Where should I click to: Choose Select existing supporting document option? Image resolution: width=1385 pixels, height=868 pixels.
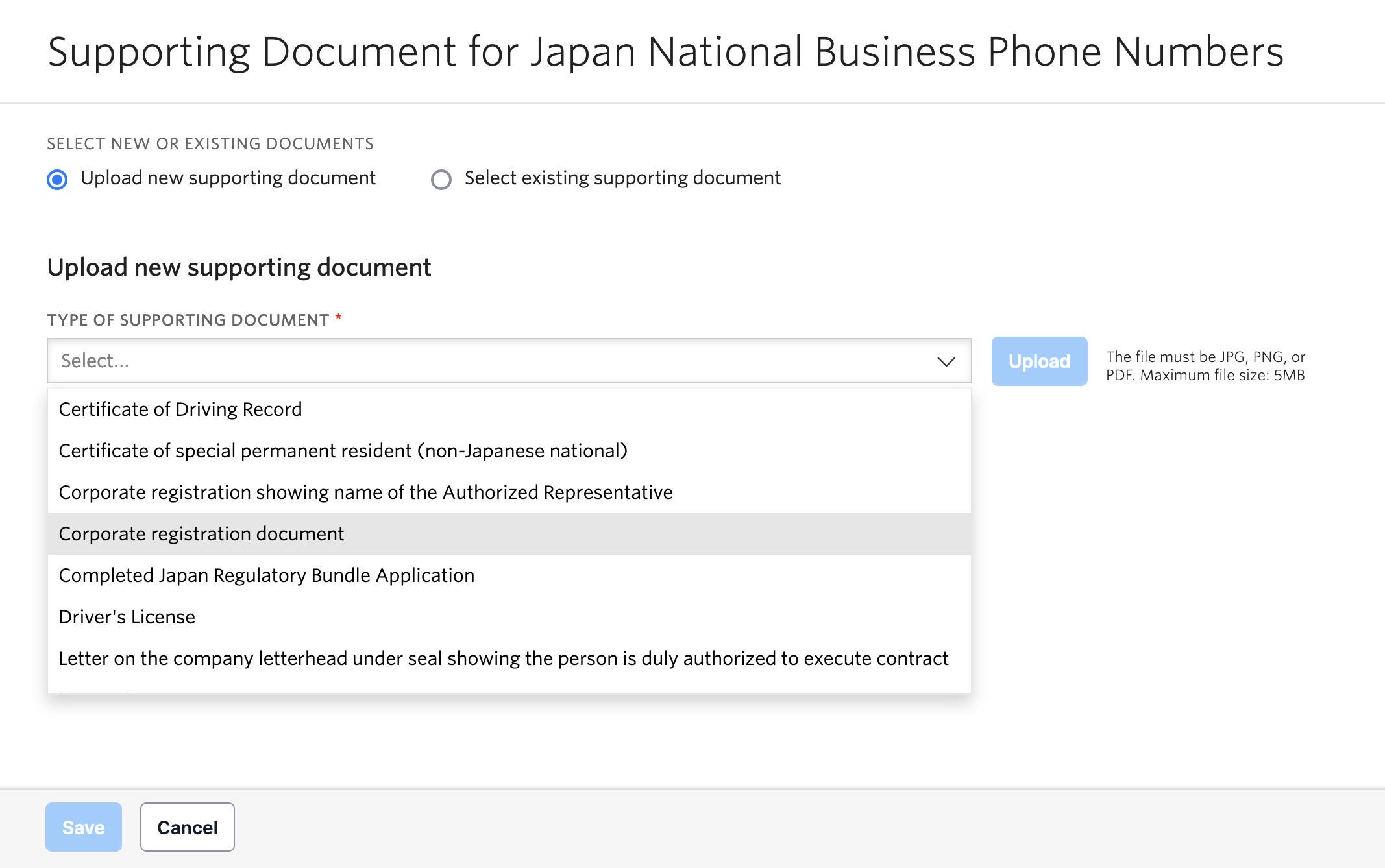[x=441, y=179]
